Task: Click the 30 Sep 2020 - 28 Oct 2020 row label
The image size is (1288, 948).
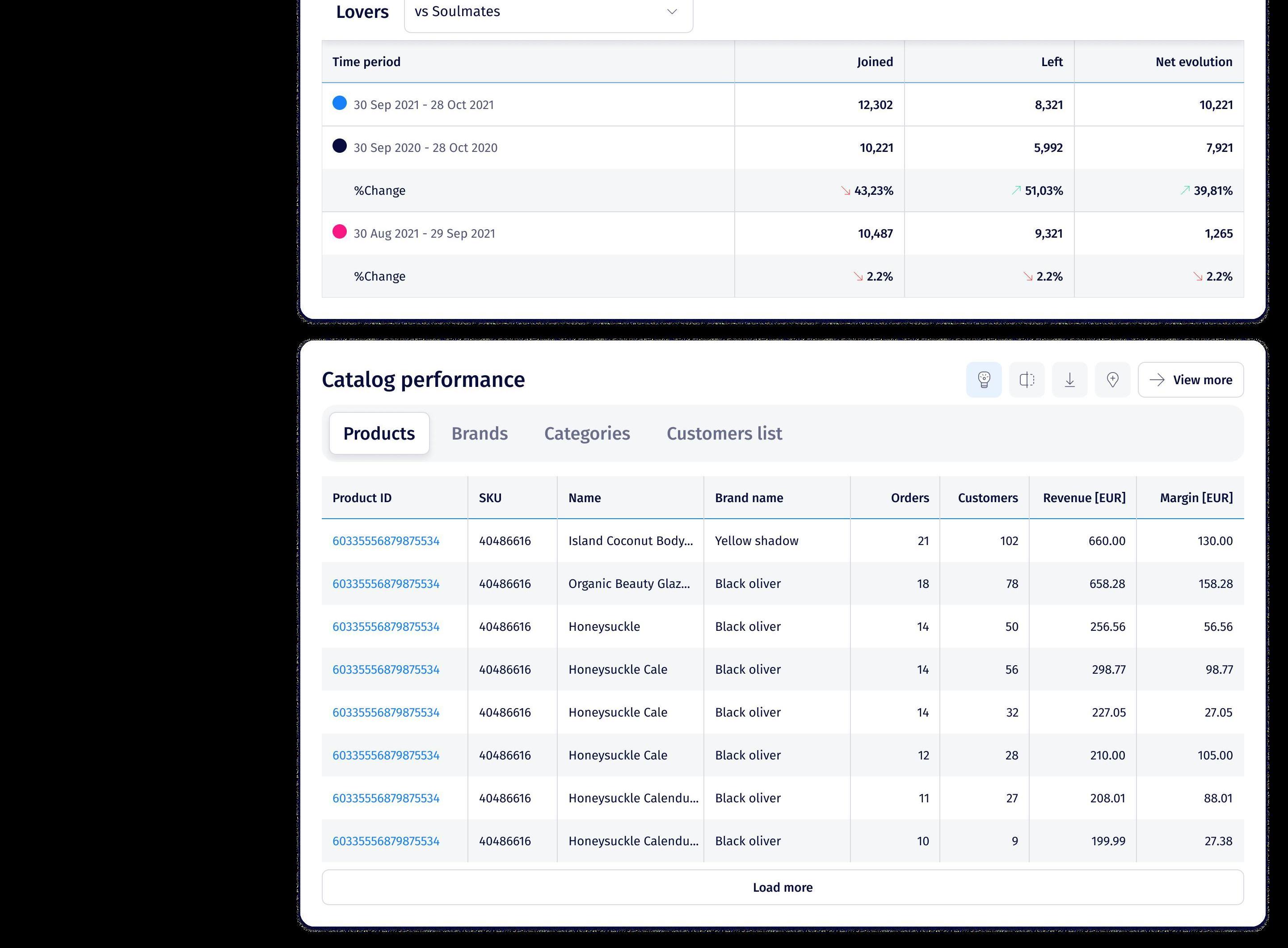Action: (425, 148)
